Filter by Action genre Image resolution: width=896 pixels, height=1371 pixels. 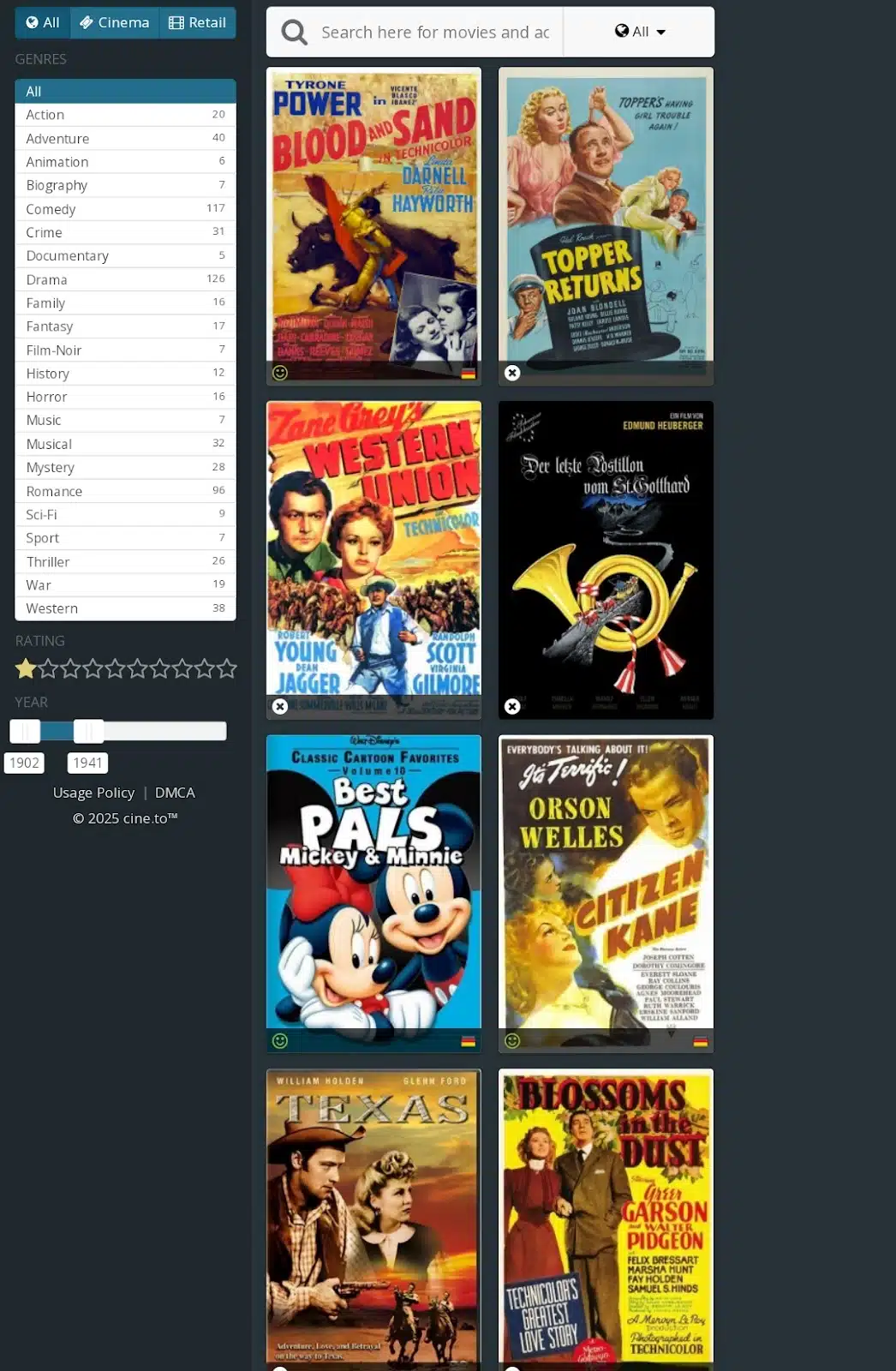[125, 115]
